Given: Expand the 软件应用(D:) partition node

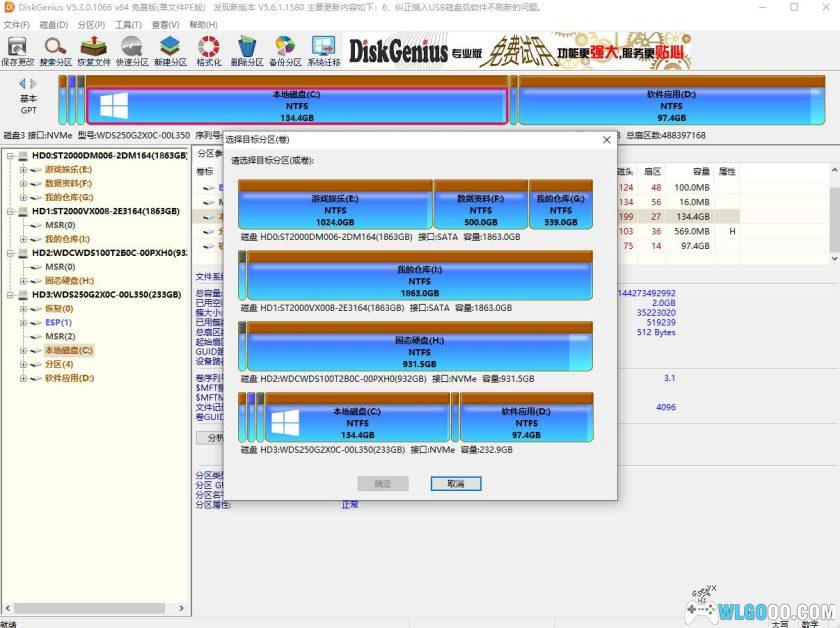Looking at the screenshot, I should click(22, 379).
